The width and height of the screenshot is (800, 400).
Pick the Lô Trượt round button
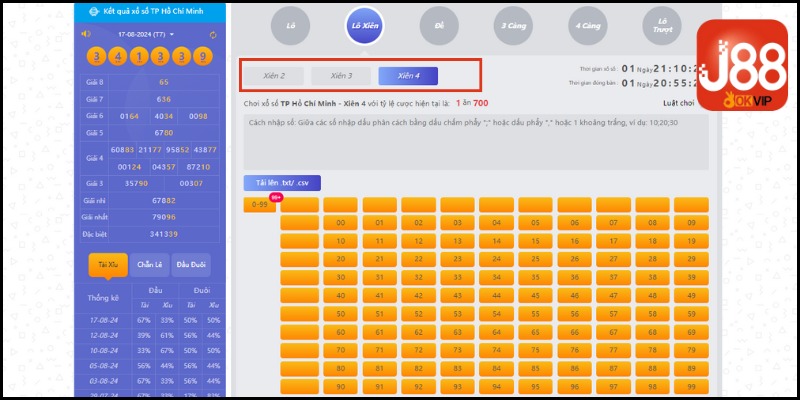pos(660,24)
